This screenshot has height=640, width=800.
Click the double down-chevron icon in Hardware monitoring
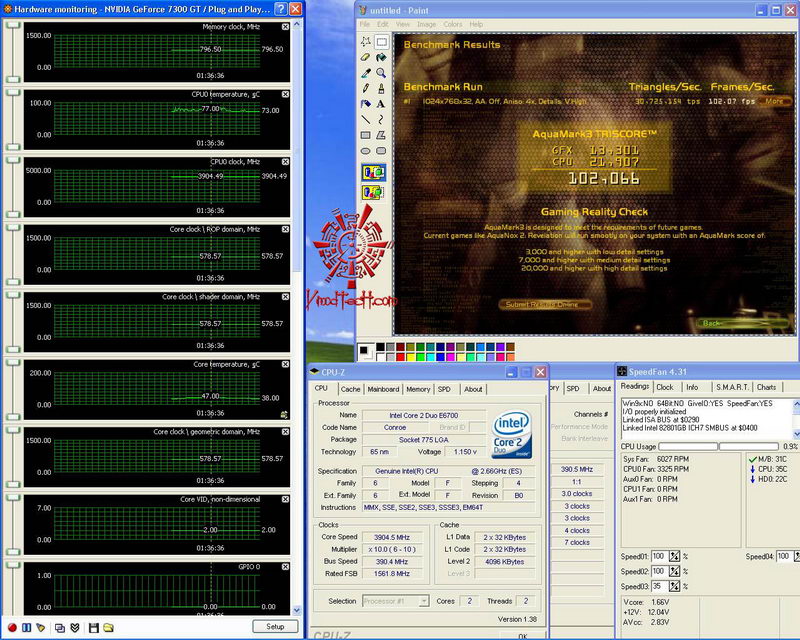tap(74, 627)
